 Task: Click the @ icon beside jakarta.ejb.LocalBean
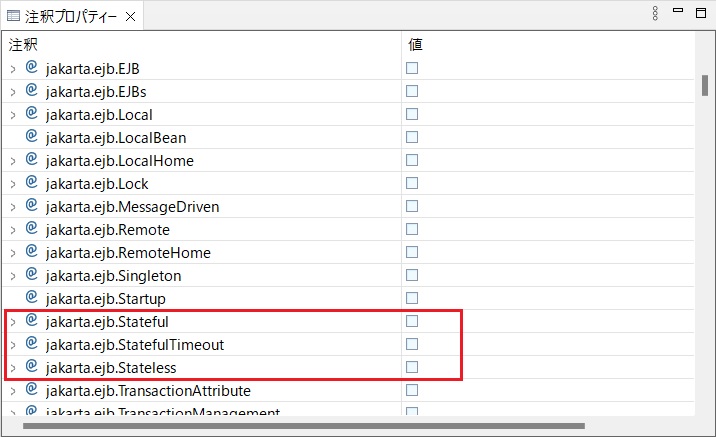[x=31, y=137]
